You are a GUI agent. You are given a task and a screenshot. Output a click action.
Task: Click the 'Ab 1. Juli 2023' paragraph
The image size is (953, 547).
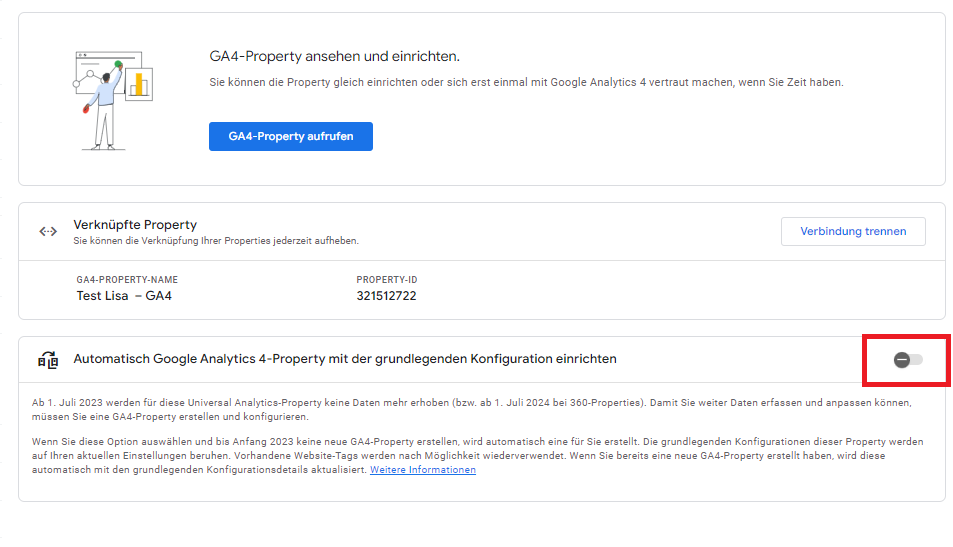472,410
